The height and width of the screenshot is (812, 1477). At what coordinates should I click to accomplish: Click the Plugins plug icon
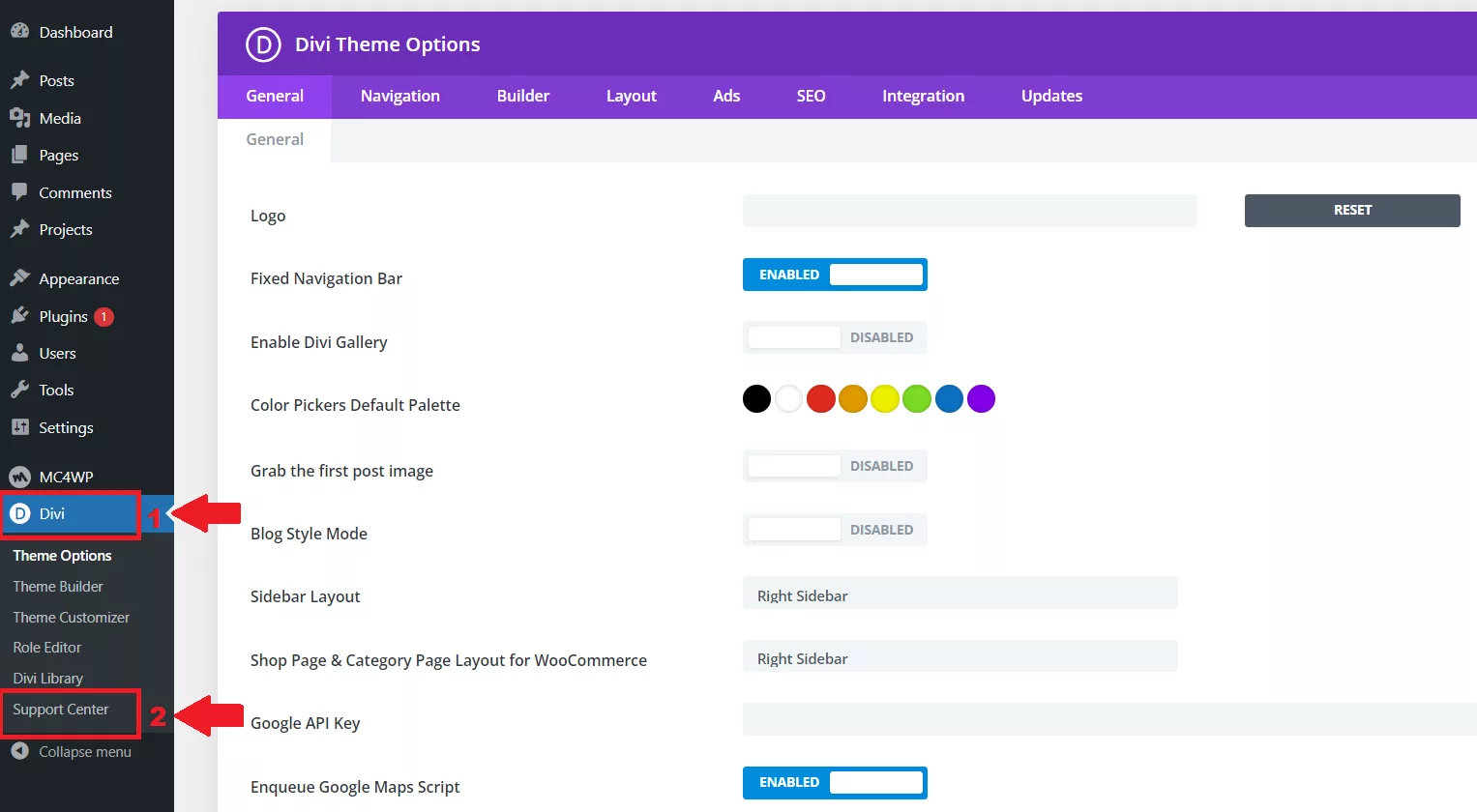pos(19,316)
